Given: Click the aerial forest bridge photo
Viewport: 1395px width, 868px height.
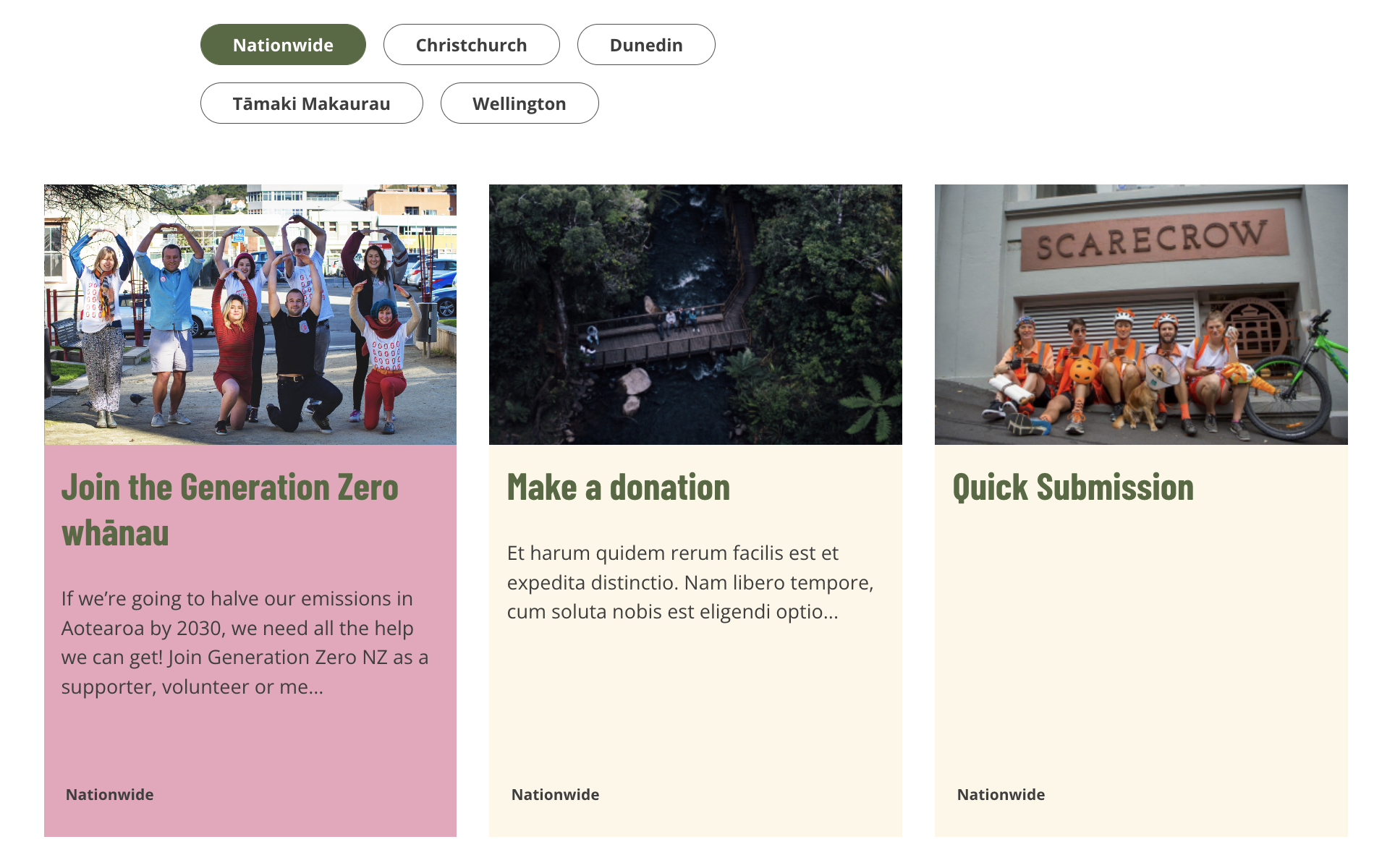Looking at the screenshot, I should [x=695, y=315].
